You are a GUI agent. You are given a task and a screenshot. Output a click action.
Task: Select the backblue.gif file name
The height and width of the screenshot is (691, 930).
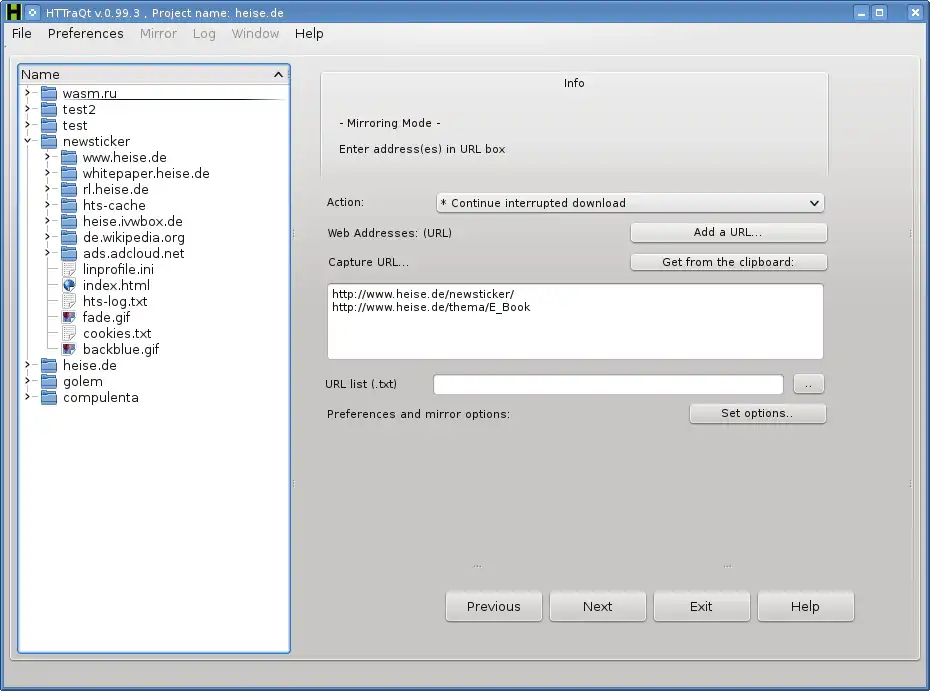coord(121,349)
